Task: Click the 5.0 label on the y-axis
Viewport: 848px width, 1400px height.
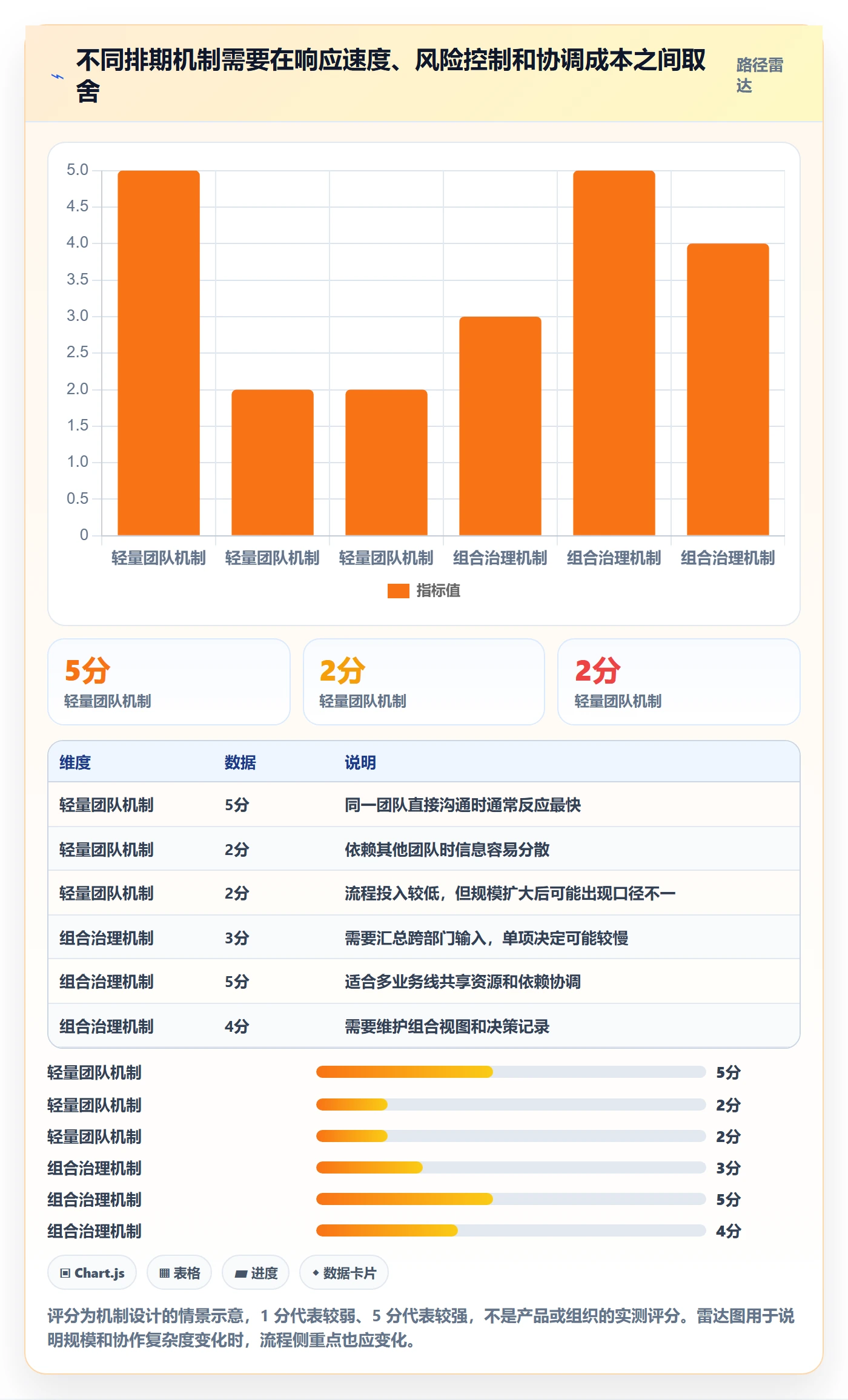Action: [x=78, y=170]
